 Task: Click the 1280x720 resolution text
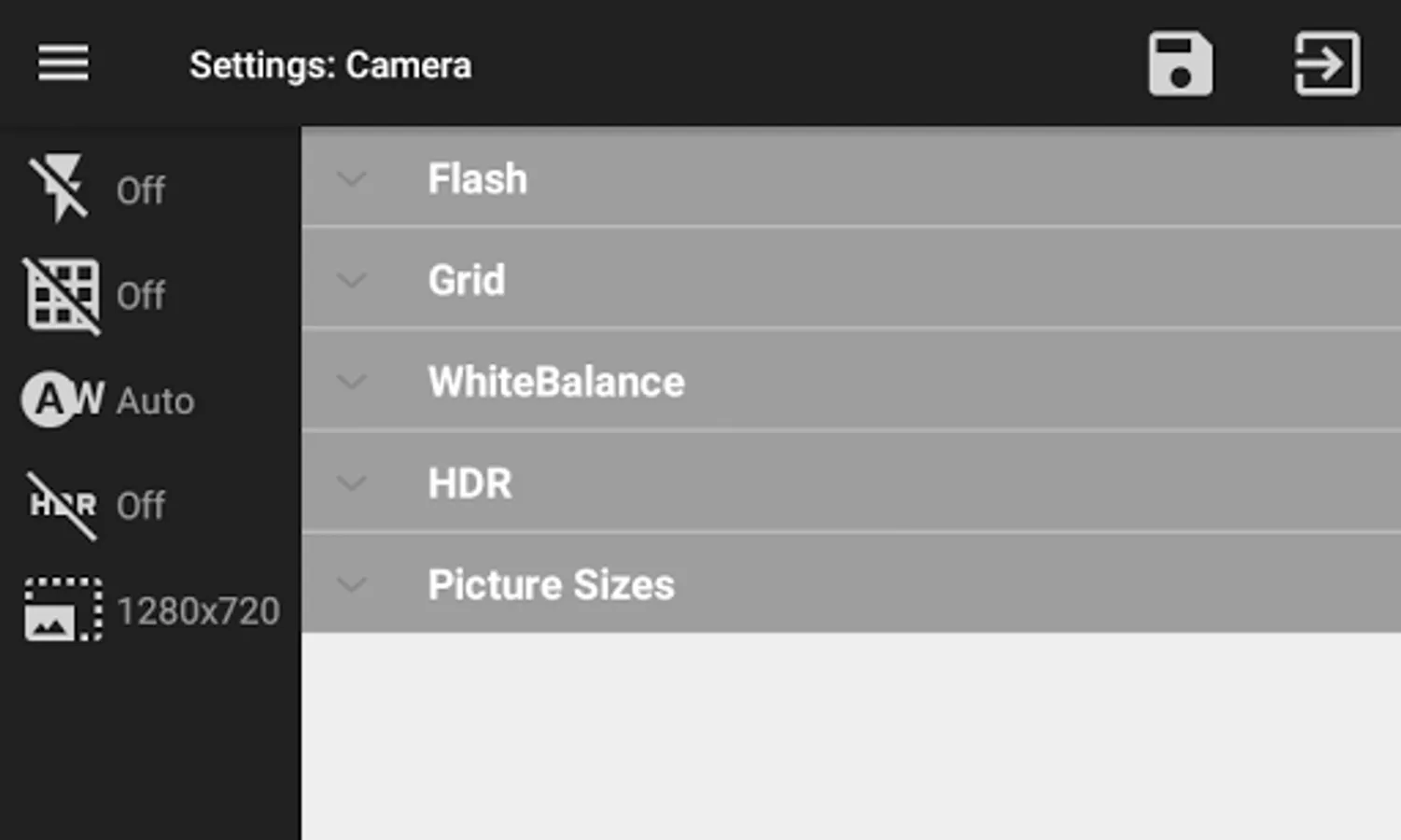pos(198,611)
